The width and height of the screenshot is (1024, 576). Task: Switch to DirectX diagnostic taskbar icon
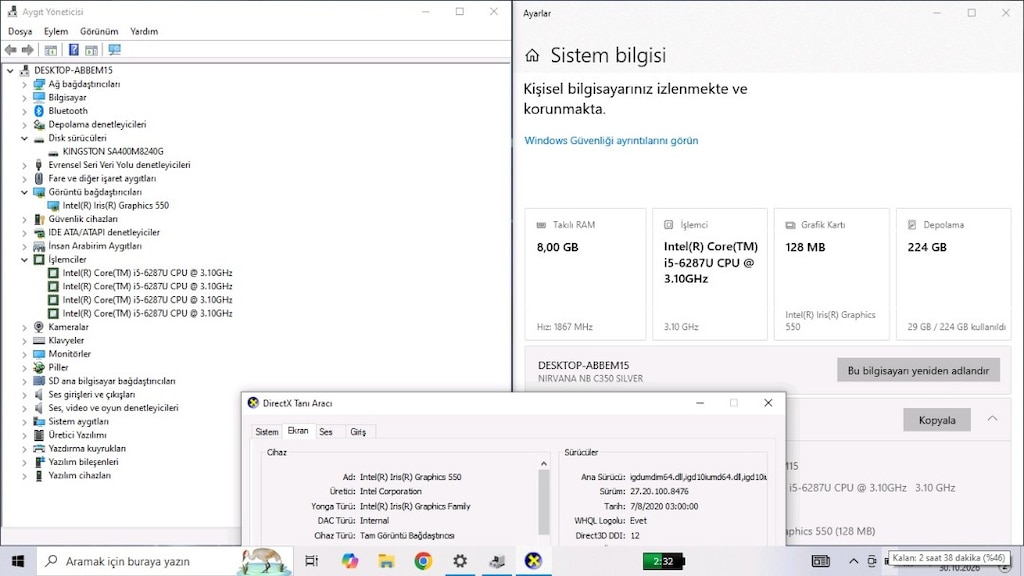click(534, 561)
